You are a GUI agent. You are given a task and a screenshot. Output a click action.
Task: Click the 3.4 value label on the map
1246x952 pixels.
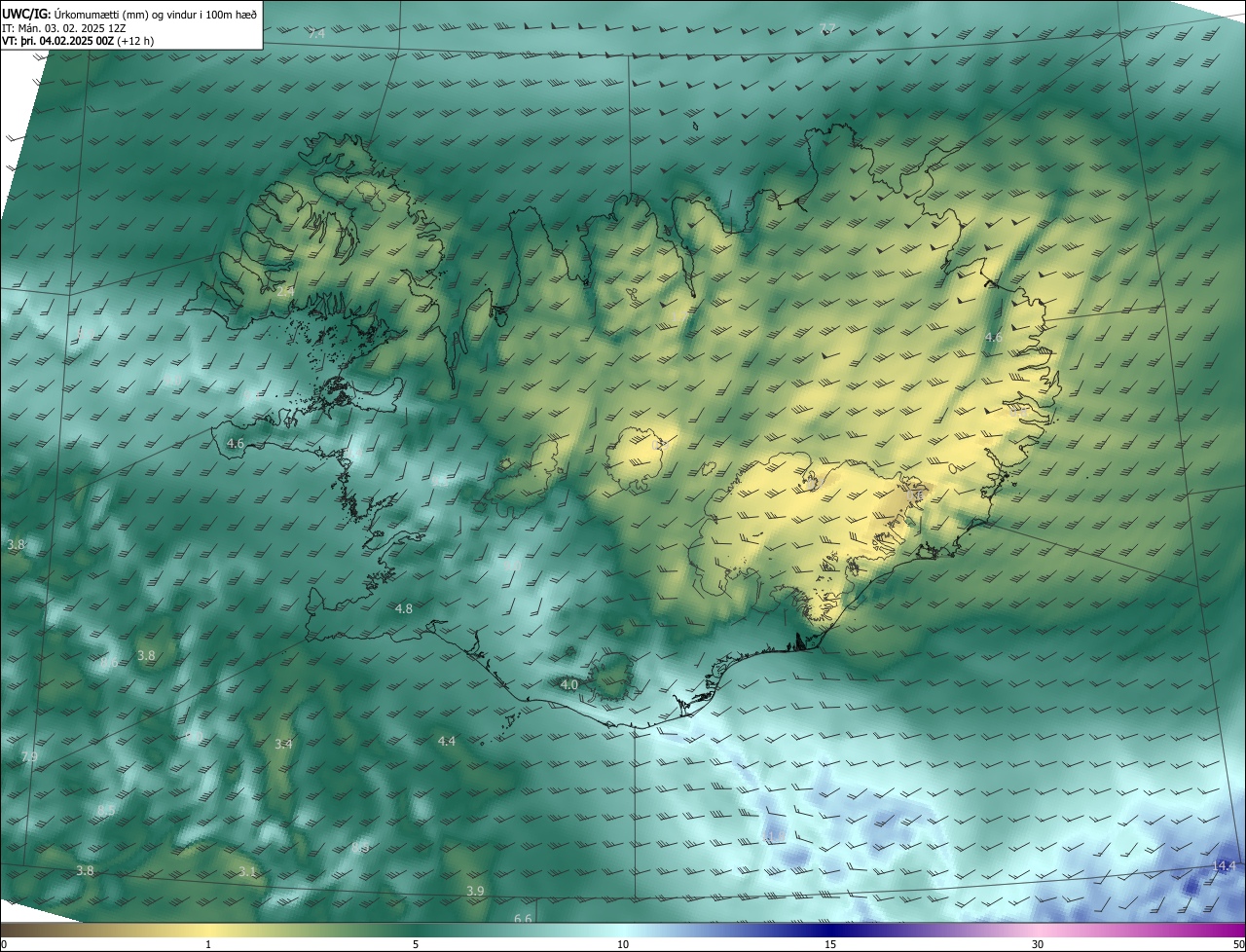pyautogui.click(x=283, y=744)
